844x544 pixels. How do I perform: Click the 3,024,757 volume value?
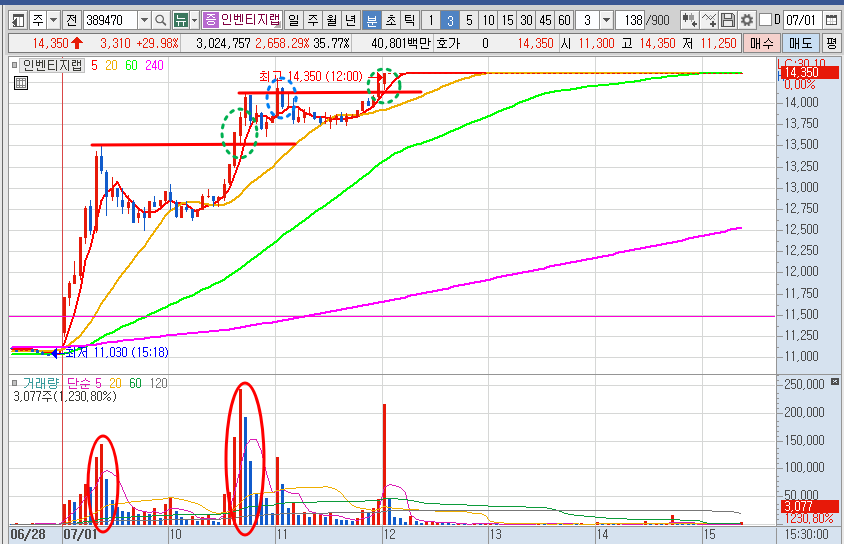224,43
